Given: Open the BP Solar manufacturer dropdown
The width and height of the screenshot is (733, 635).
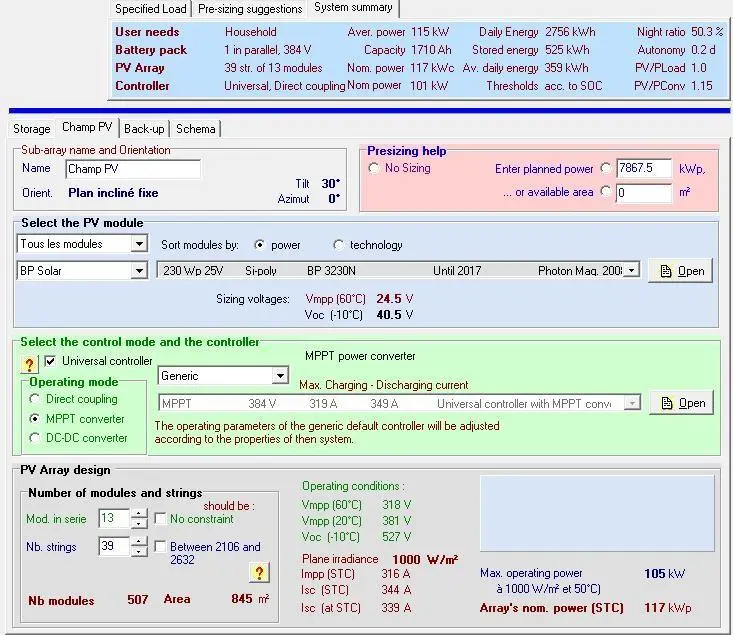Looking at the screenshot, I should [x=138, y=270].
